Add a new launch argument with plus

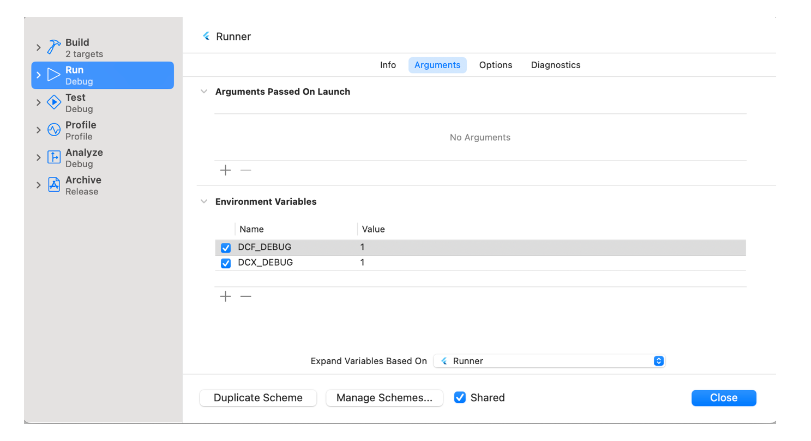pyautogui.click(x=225, y=170)
